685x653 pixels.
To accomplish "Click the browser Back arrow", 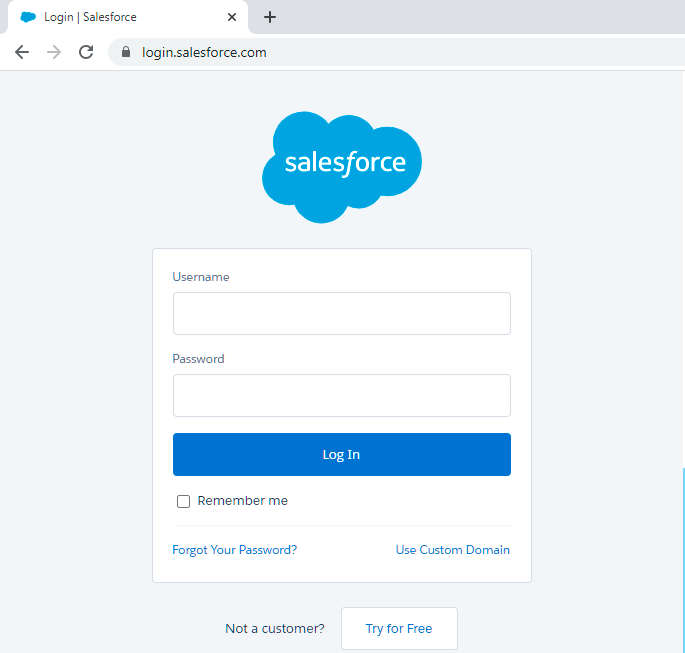I will [x=22, y=52].
